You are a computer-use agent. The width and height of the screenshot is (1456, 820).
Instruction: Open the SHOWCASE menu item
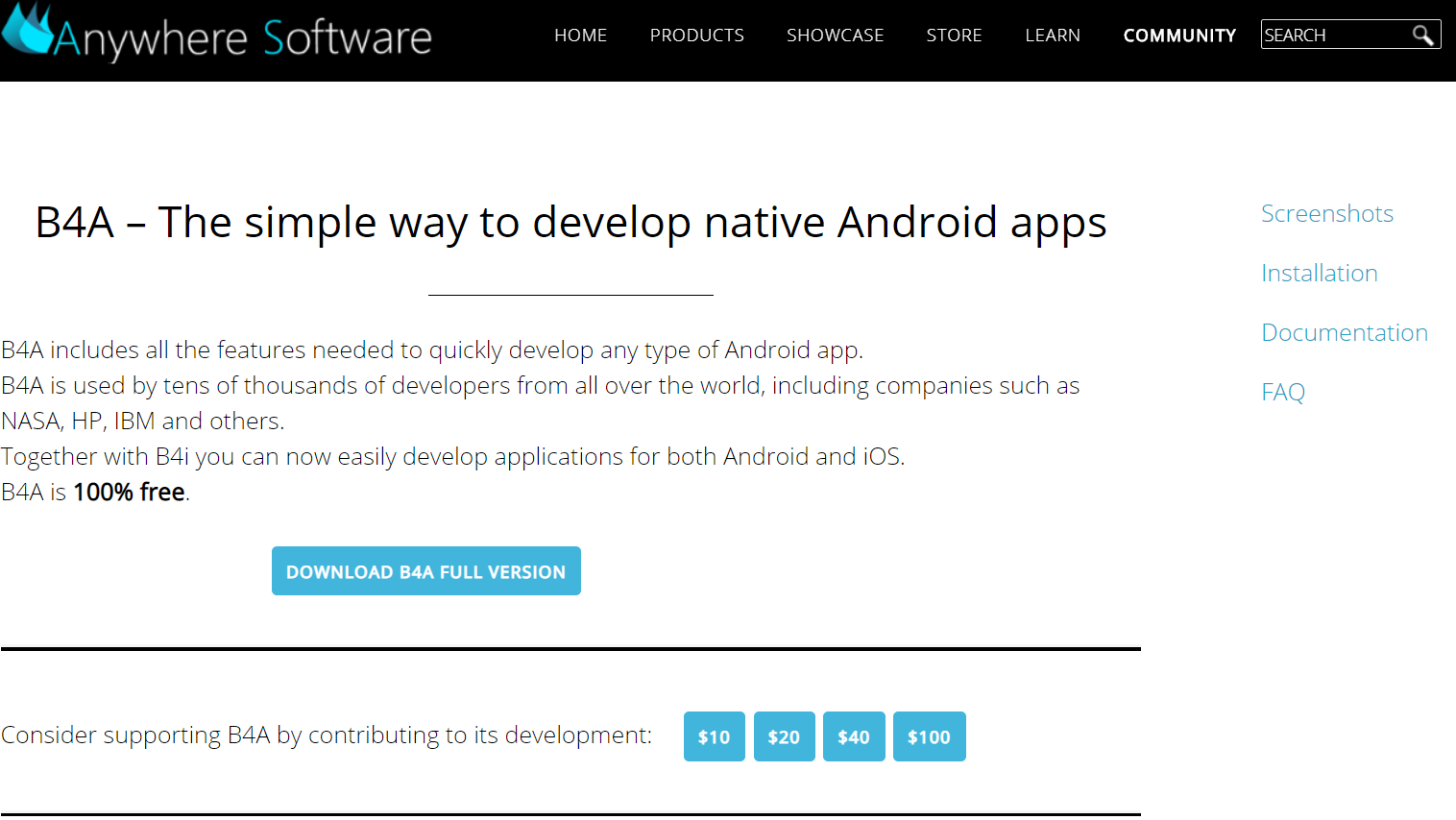835,35
